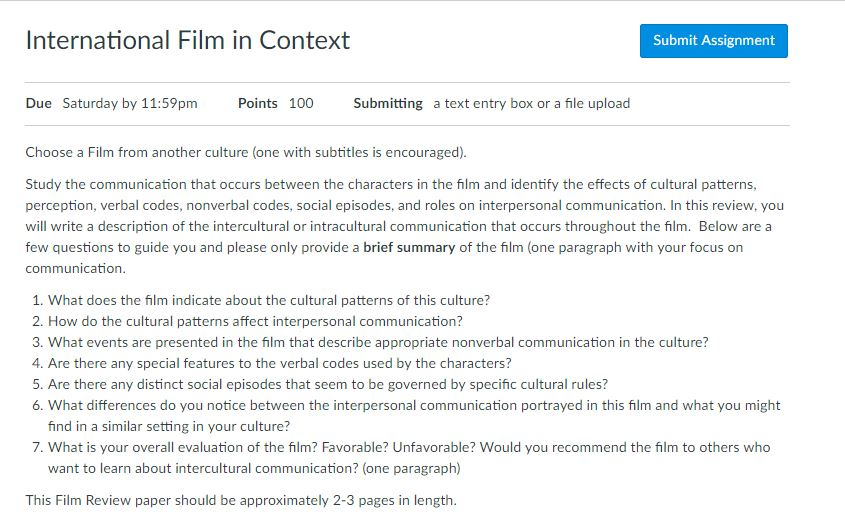This screenshot has height=512, width=845.
Task: Click the '(one paragraph)' text ending question 7
Action: (411, 468)
